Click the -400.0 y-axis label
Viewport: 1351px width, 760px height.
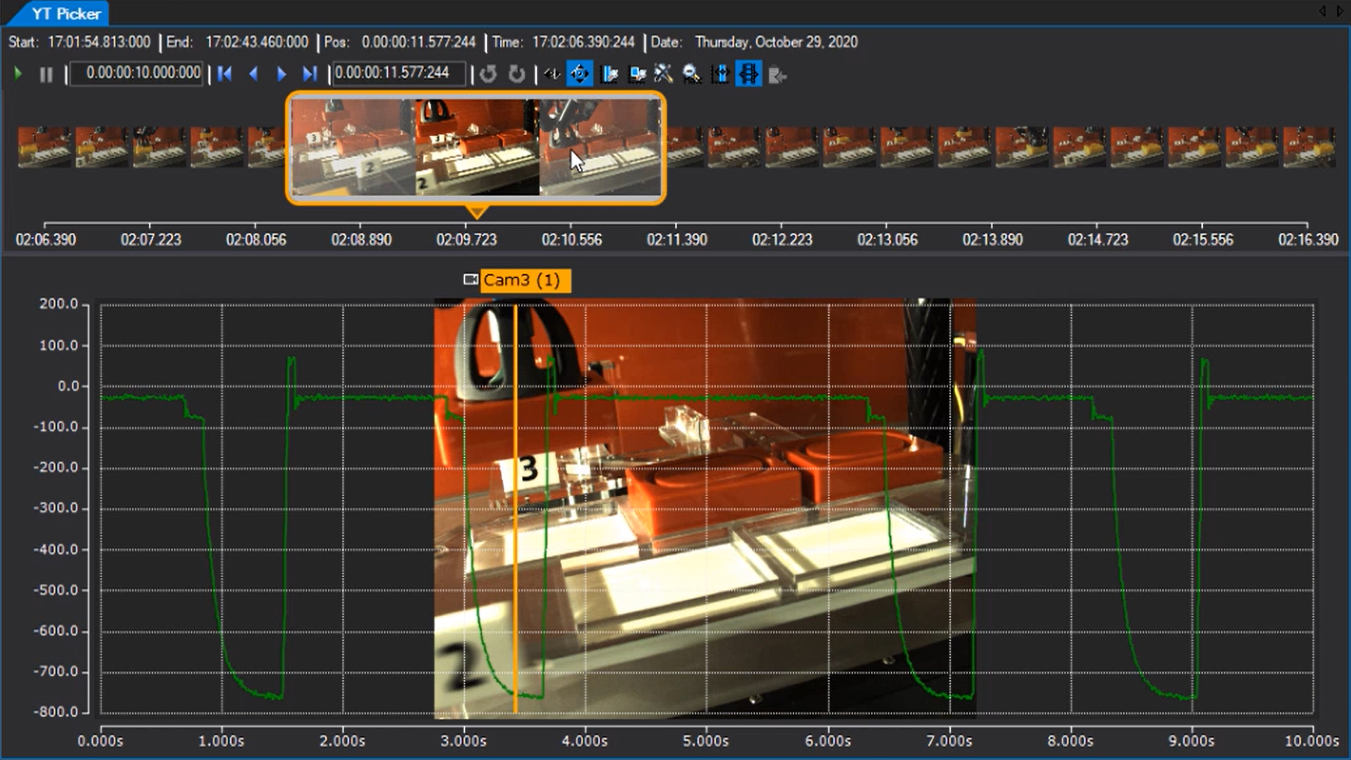tap(55, 549)
